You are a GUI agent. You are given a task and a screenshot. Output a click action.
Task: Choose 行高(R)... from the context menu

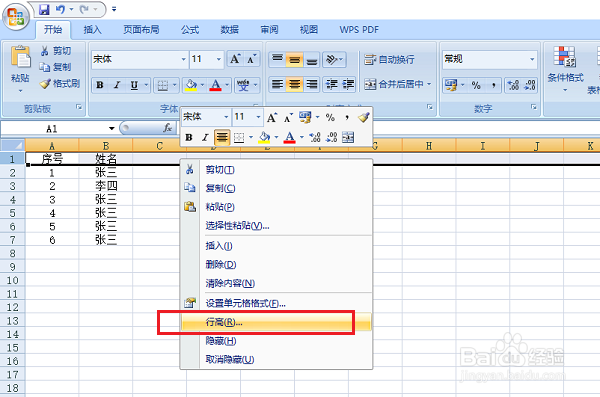click(x=276, y=322)
